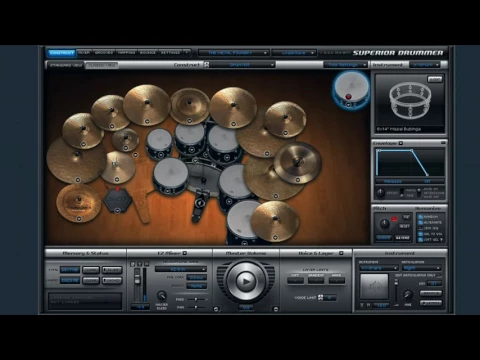Open the EZ Mixer title menu square
This screenshot has width=480, height=360.
[185, 253]
